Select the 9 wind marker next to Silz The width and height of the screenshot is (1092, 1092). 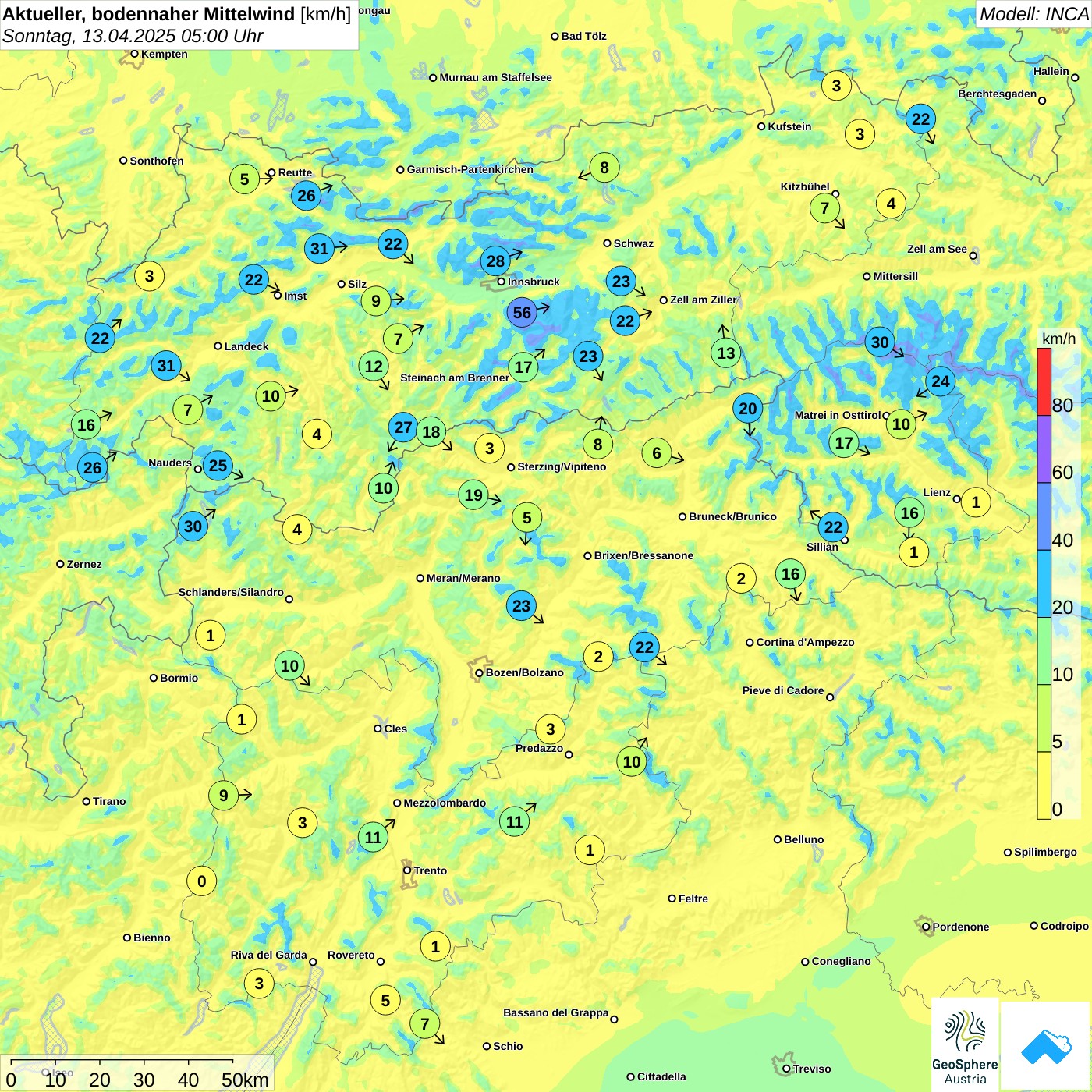pyautogui.click(x=376, y=300)
